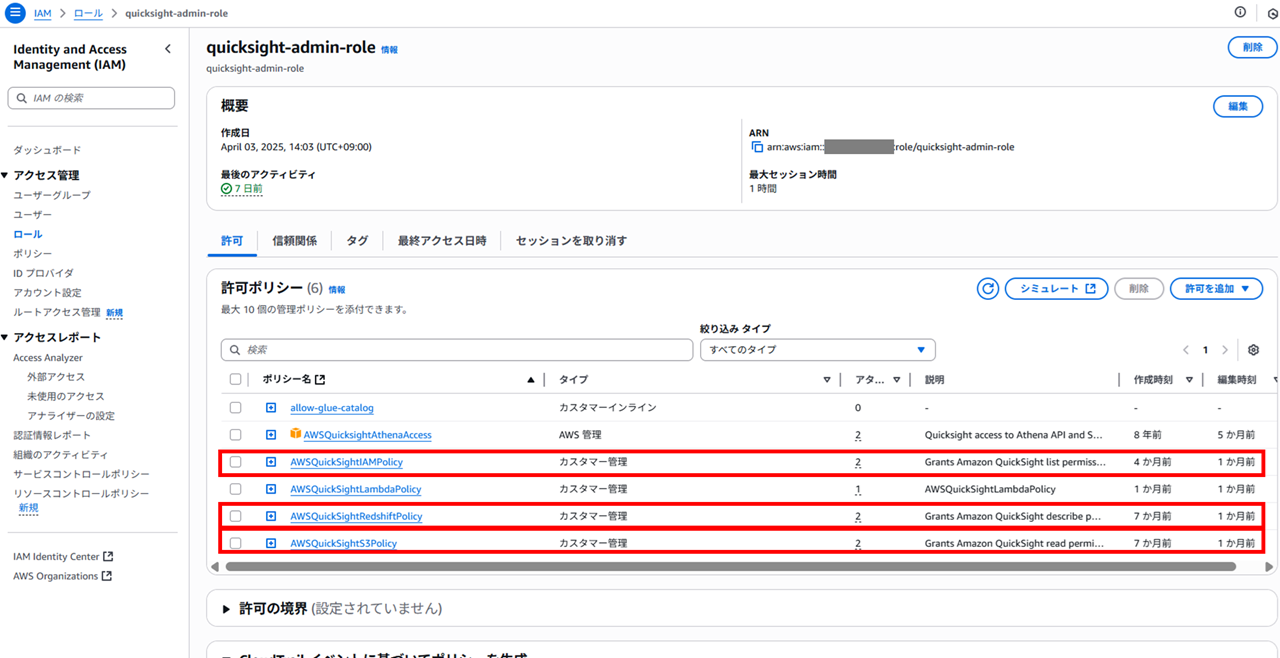Click the IAM breadcrumb link
The image size is (1280, 658).
pyautogui.click(x=42, y=14)
